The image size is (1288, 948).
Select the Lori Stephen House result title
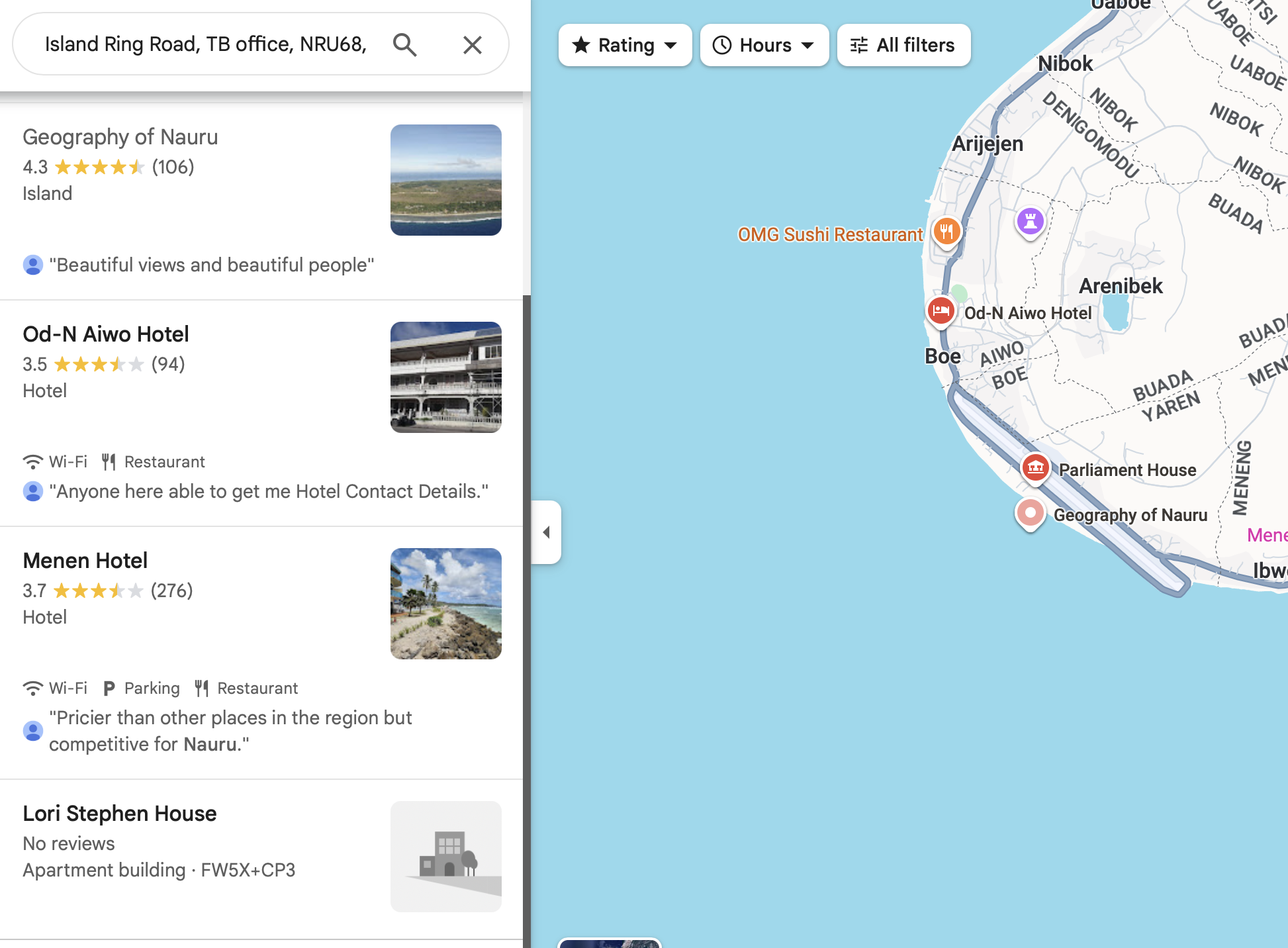point(120,814)
